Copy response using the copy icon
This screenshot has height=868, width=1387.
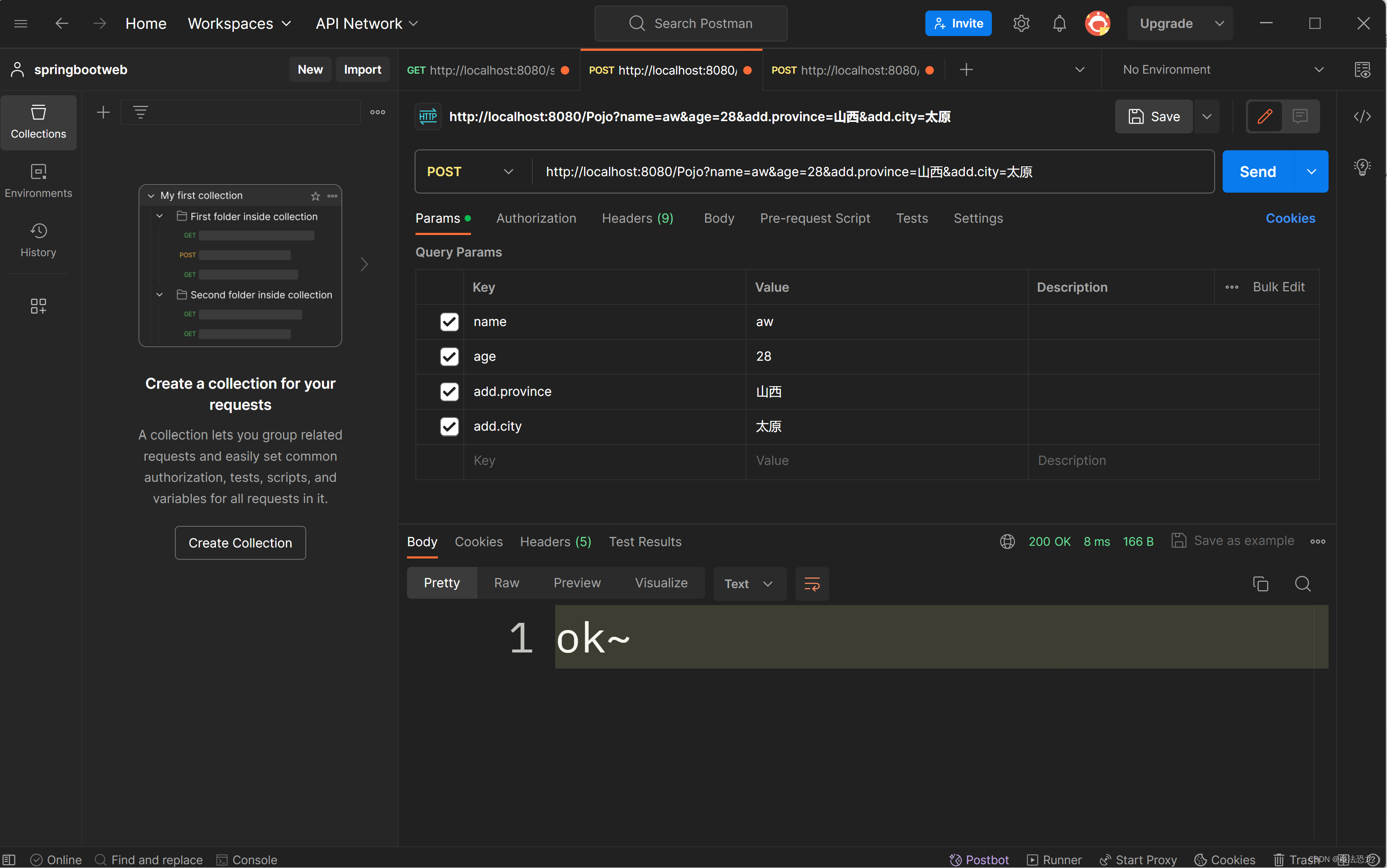click(1260, 584)
